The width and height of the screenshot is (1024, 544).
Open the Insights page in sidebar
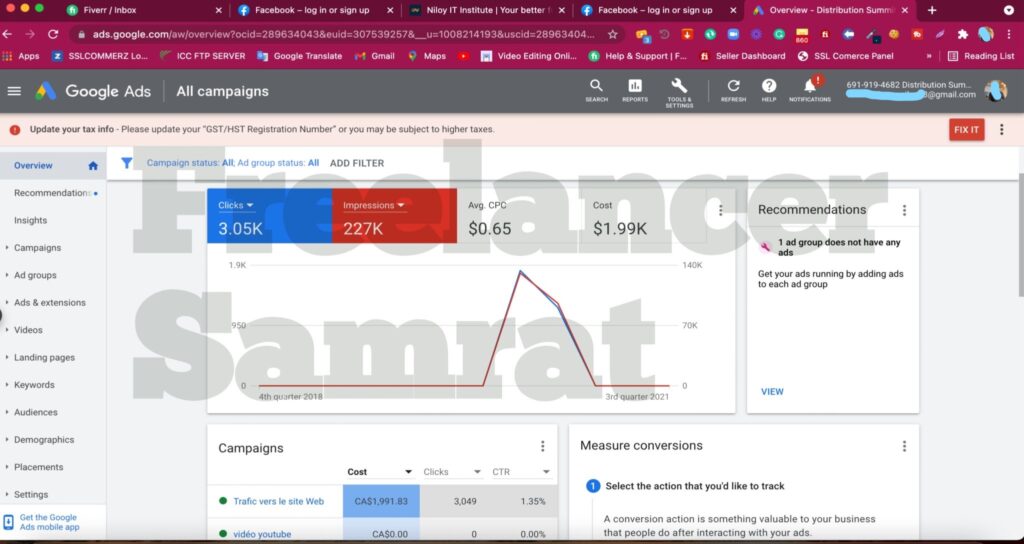pos(30,220)
